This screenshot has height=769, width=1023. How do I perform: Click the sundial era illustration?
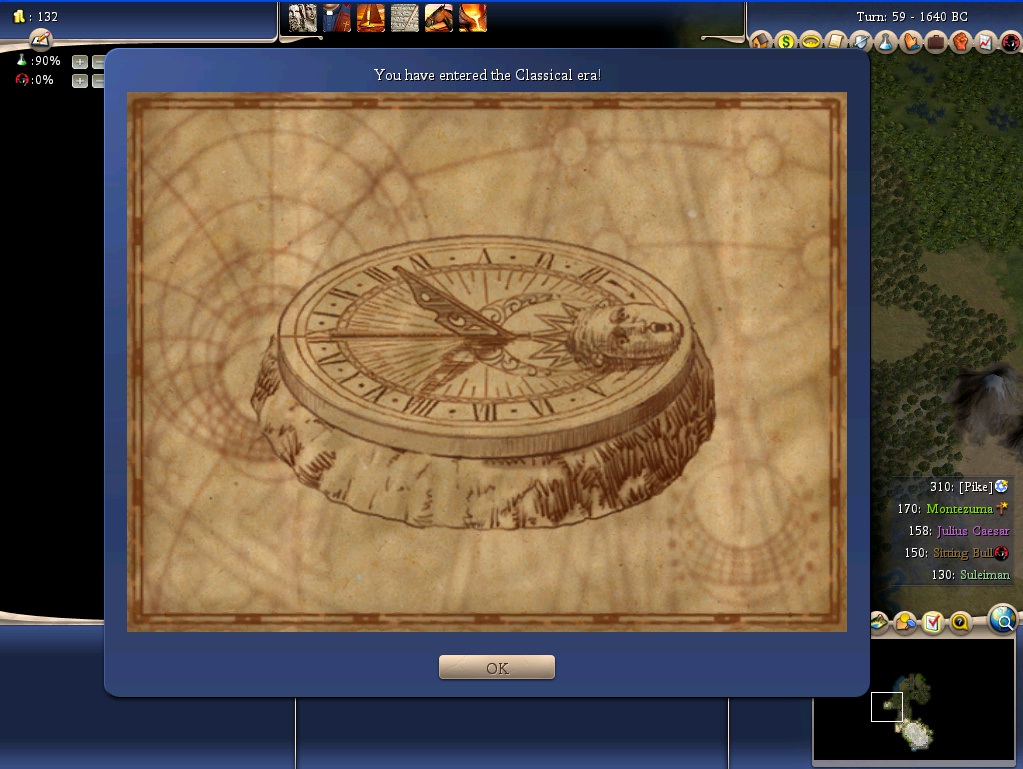click(487, 362)
